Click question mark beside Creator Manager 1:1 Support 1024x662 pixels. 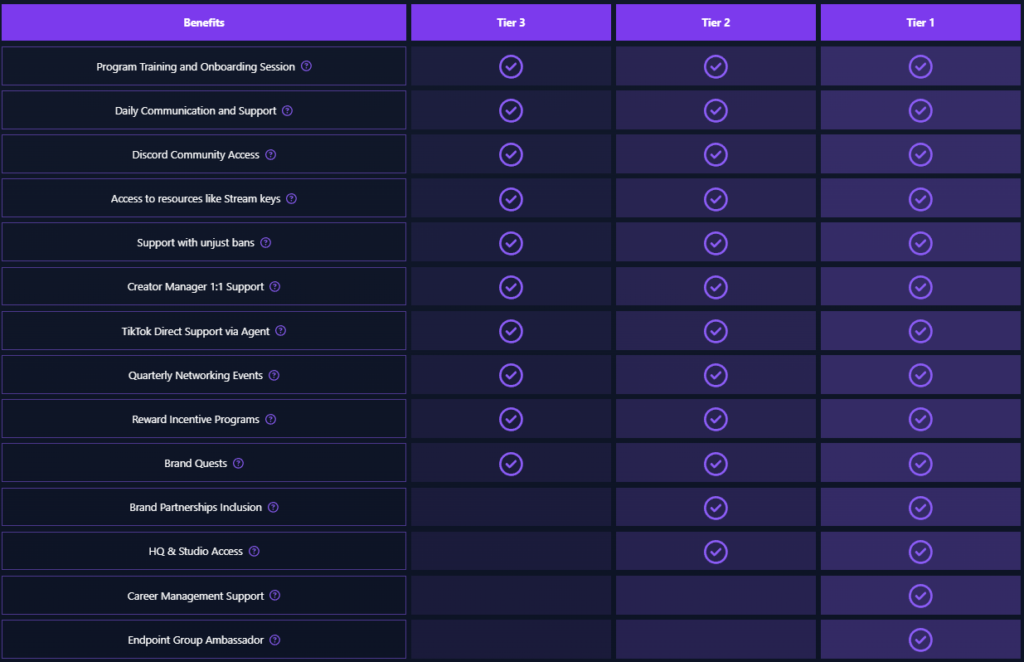275,287
